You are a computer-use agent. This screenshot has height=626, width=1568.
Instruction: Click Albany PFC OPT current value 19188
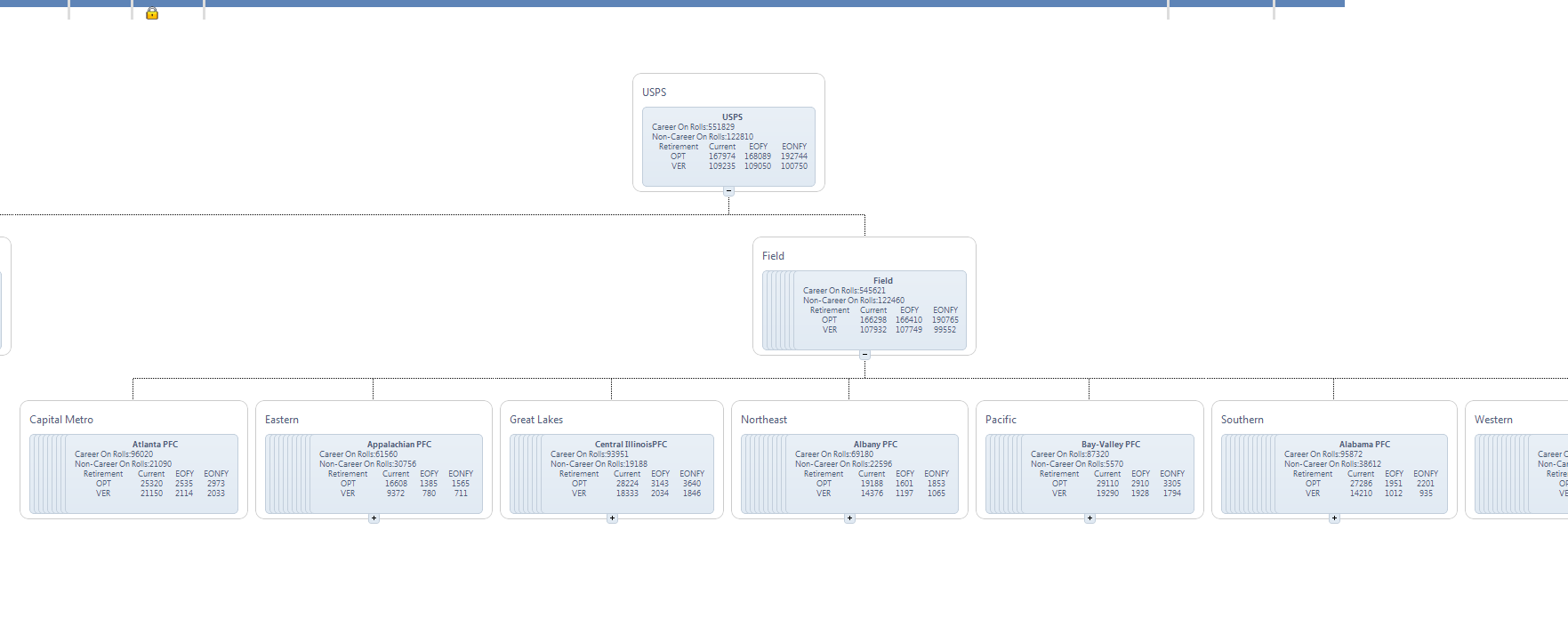(872, 484)
